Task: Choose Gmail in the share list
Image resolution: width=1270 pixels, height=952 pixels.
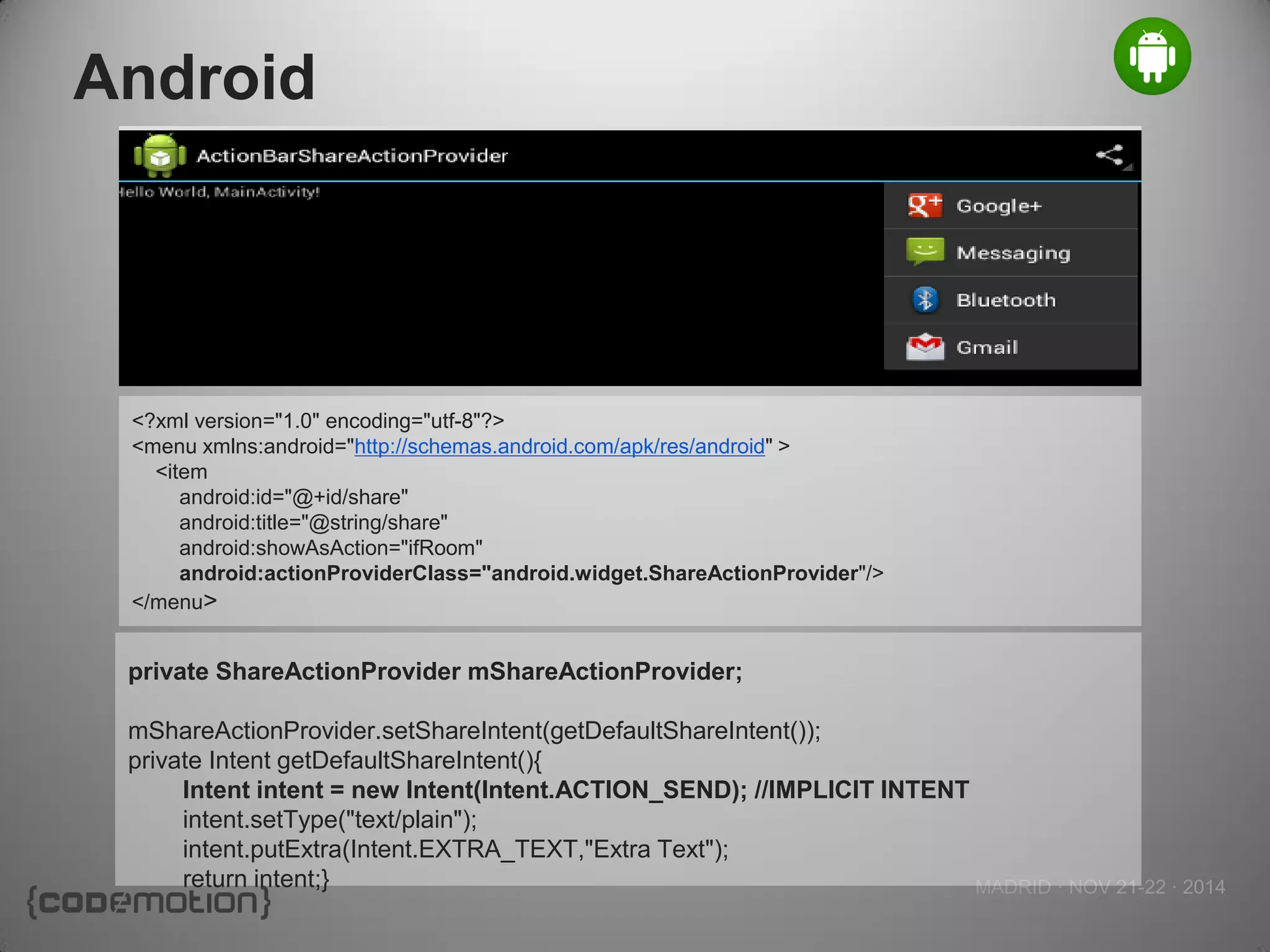Action: pyautogui.click(x=1011, y=347)
